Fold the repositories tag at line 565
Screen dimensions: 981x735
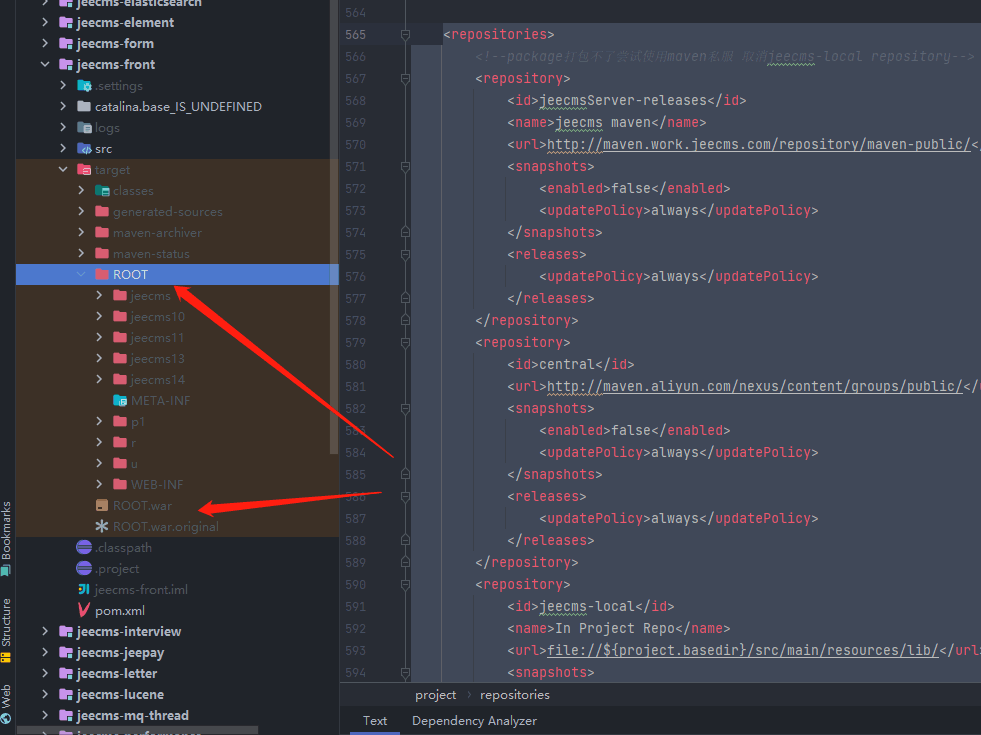[x=405, y=34]
